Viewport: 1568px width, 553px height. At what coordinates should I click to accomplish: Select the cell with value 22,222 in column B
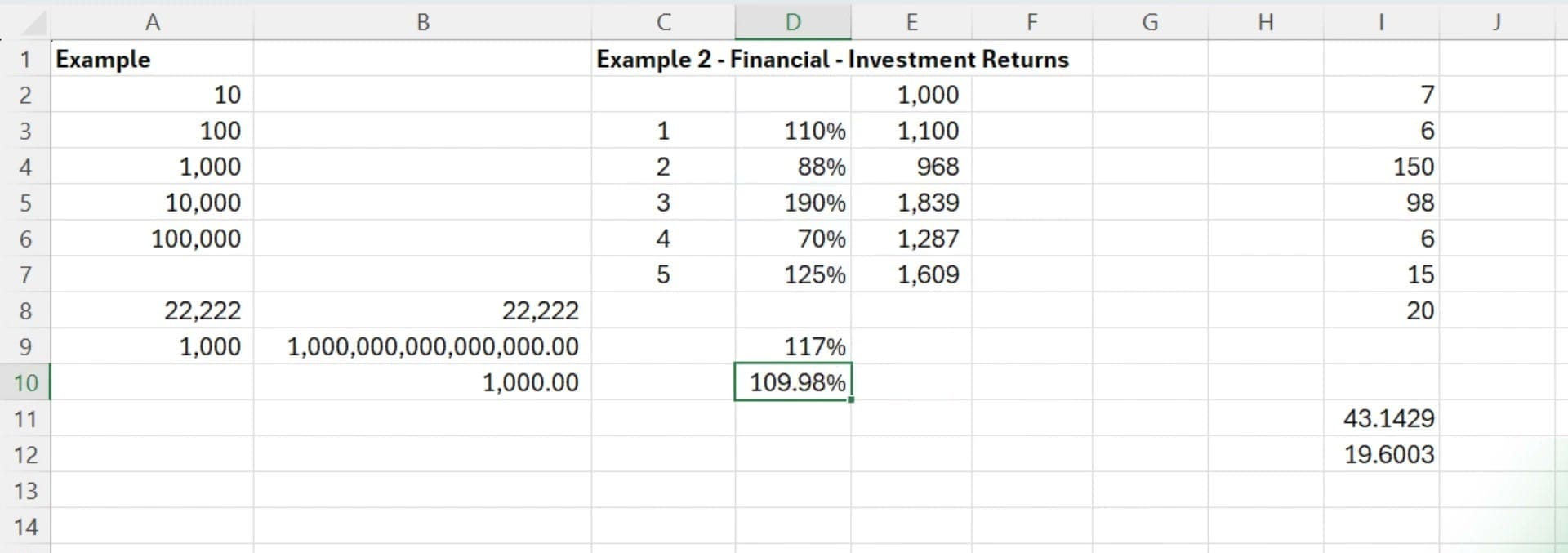tap(423, 310)
